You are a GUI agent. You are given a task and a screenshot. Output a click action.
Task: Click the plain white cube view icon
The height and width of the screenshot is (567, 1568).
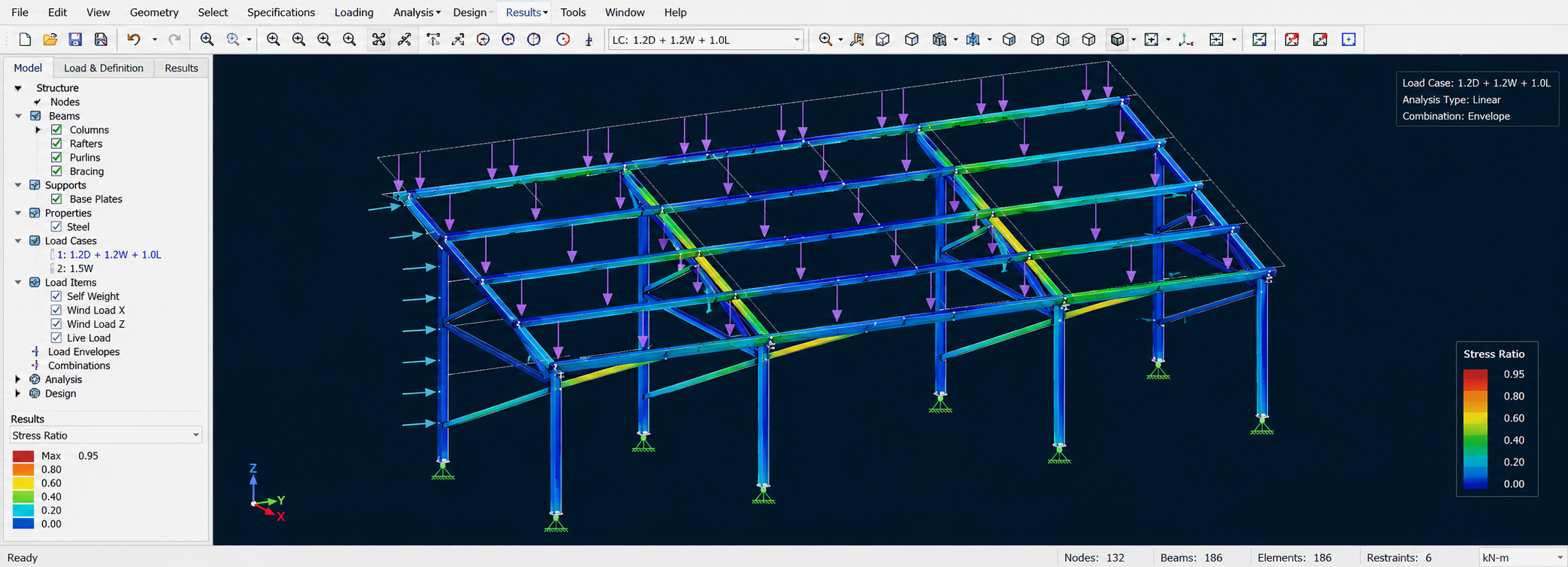tap(912, 40)
